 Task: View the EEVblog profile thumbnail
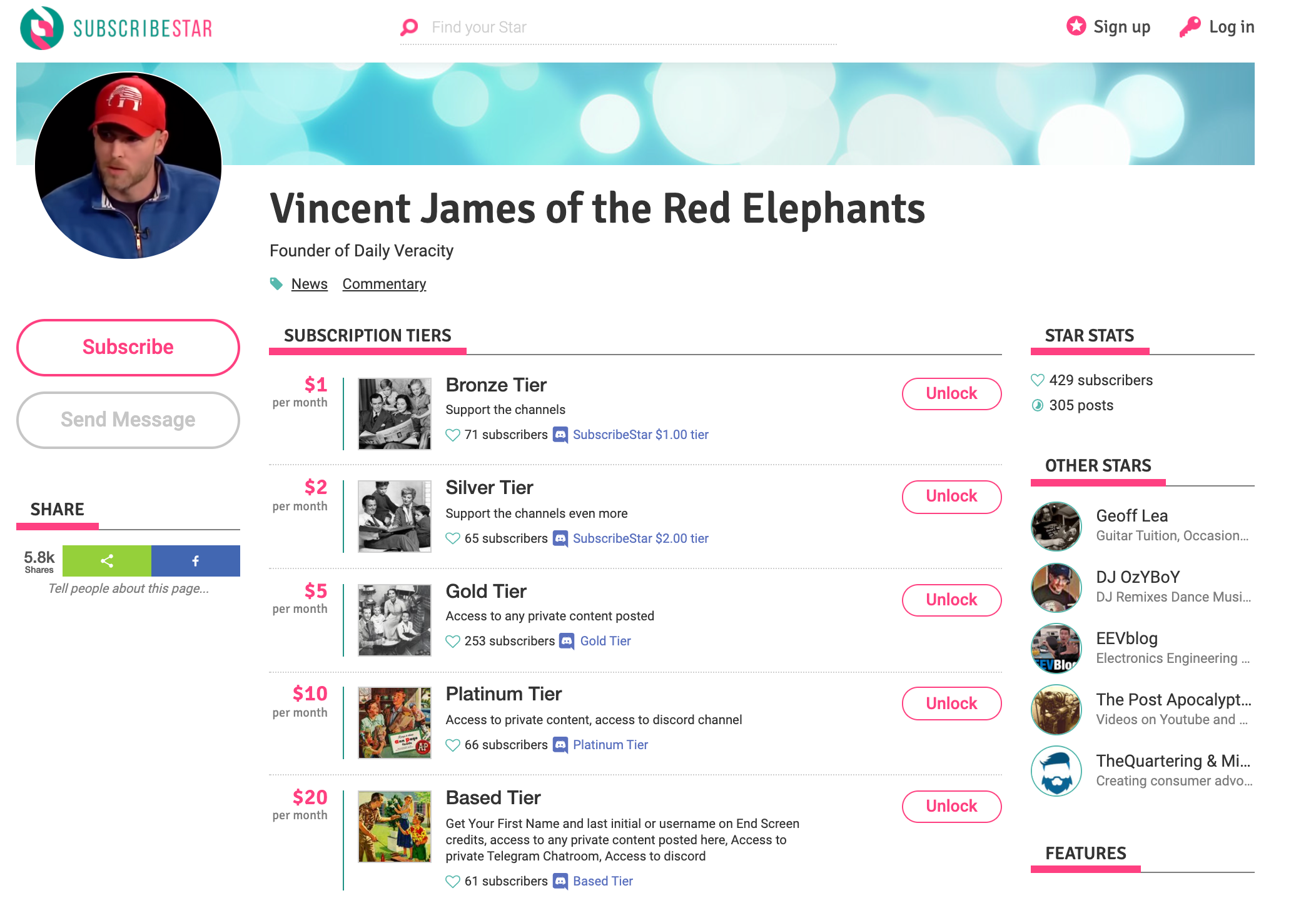(x=1056, y=648)
